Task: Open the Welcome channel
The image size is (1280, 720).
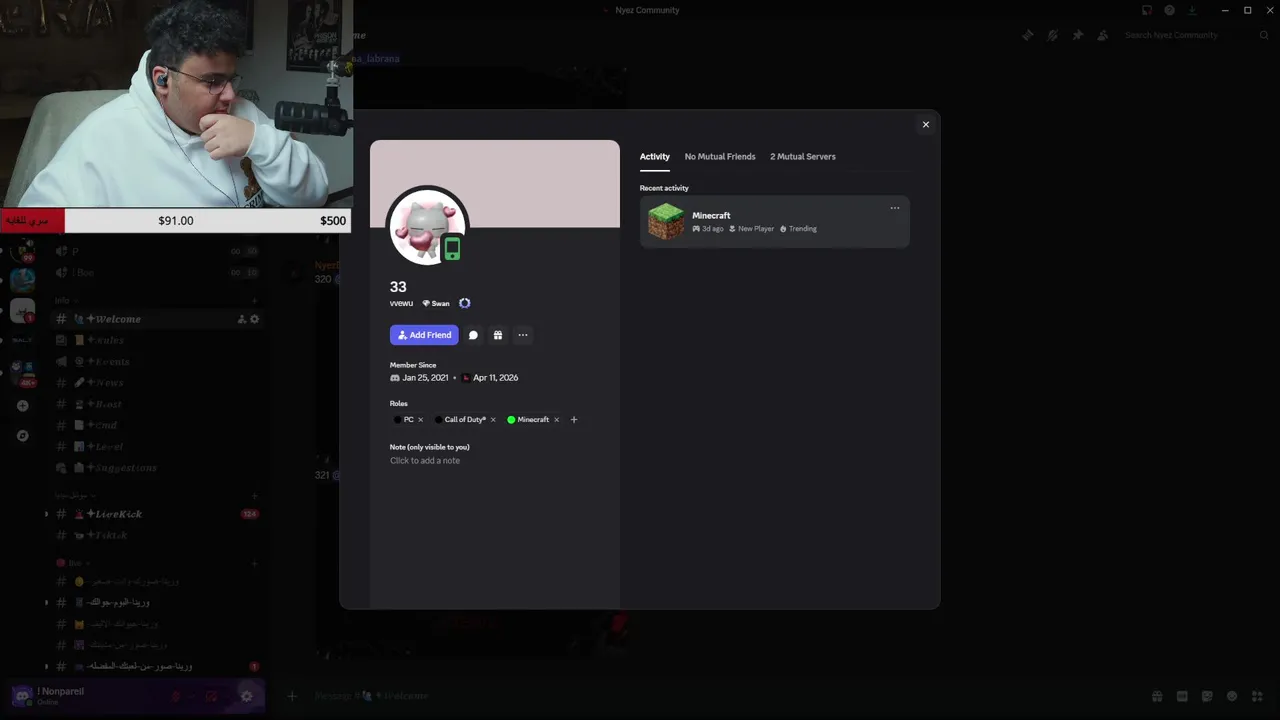Action: pyautogui.click(x=156, y=319)
